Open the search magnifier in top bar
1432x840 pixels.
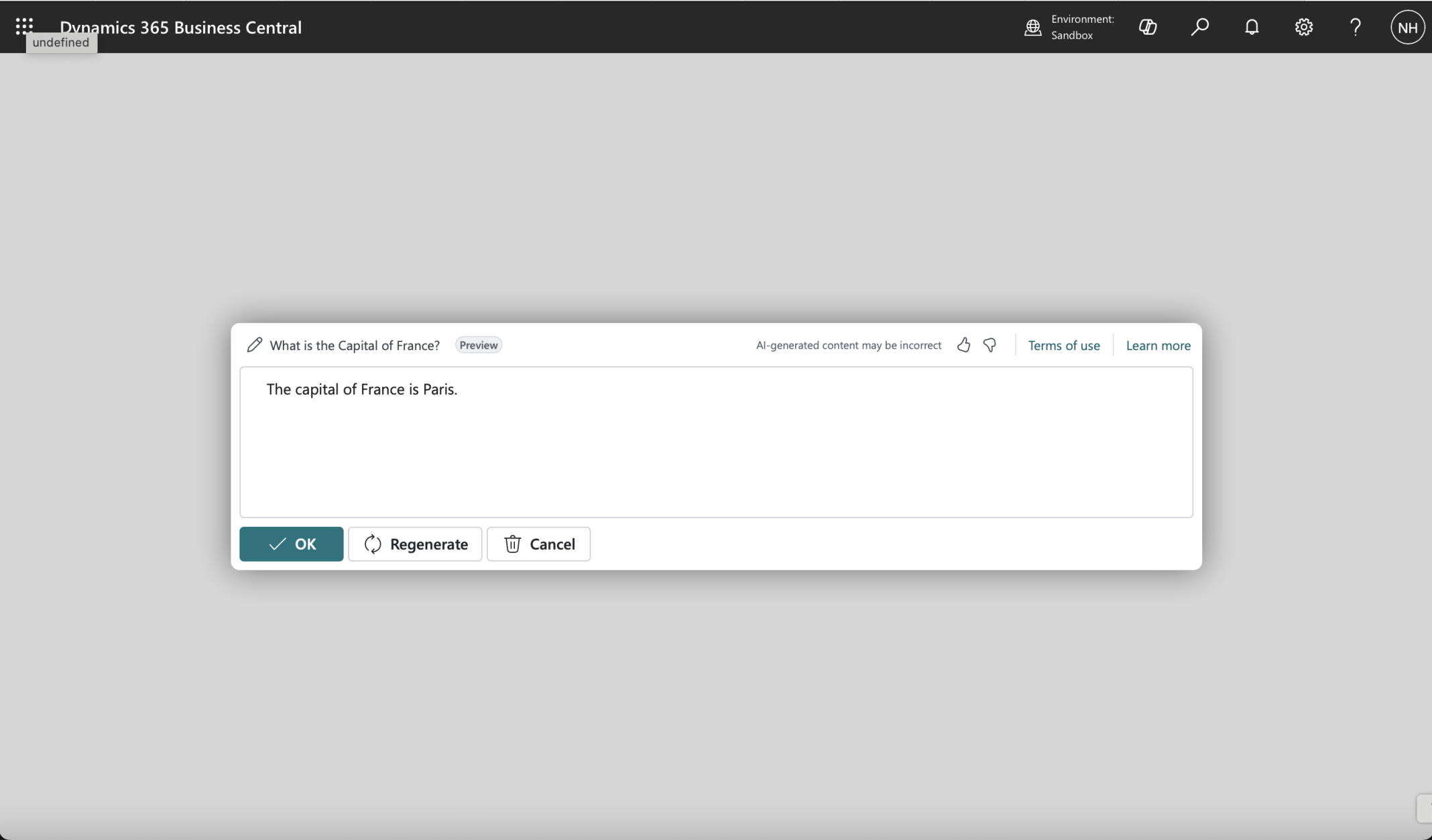(x=1199, y=27)
